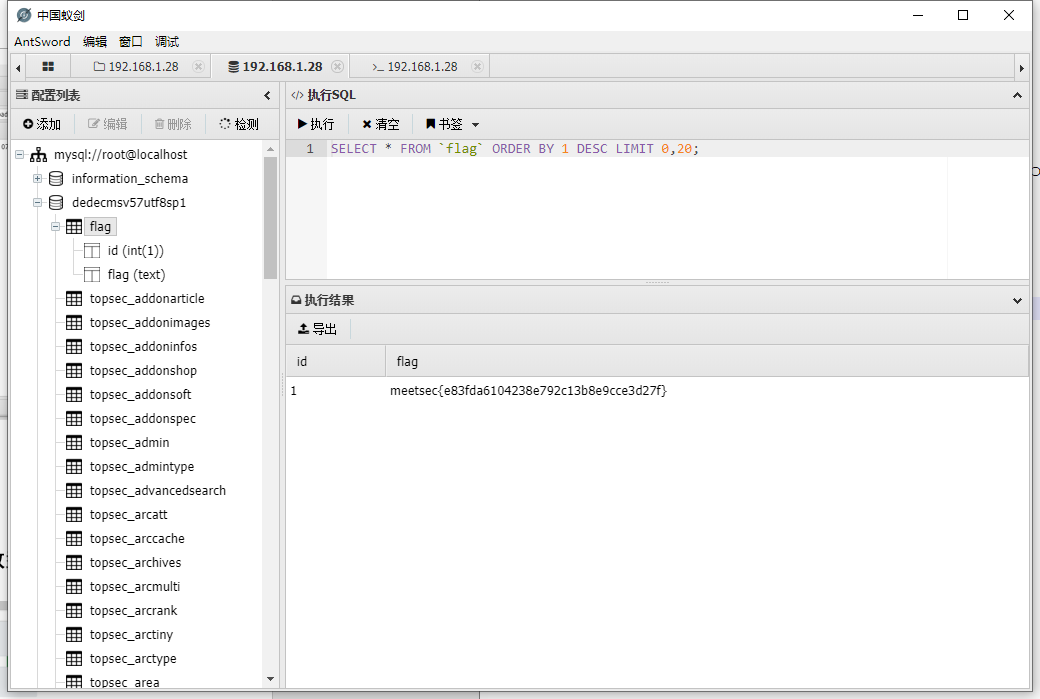This screenshot has height=699, width=1040.
Task: Click 添加 to add a configuration
Action: point(42,124)
